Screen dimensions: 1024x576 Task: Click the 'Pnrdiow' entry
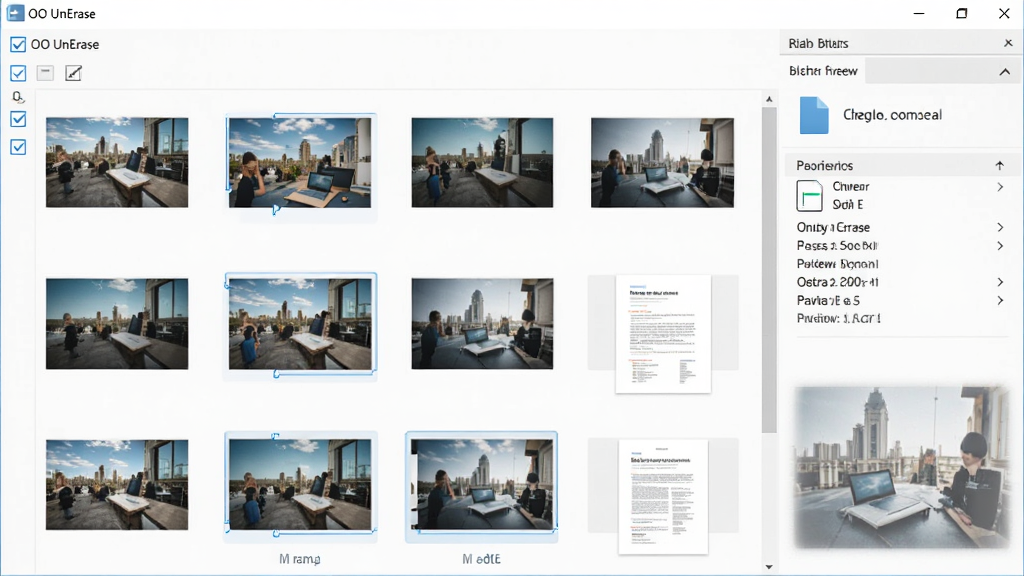pos(839,319)
